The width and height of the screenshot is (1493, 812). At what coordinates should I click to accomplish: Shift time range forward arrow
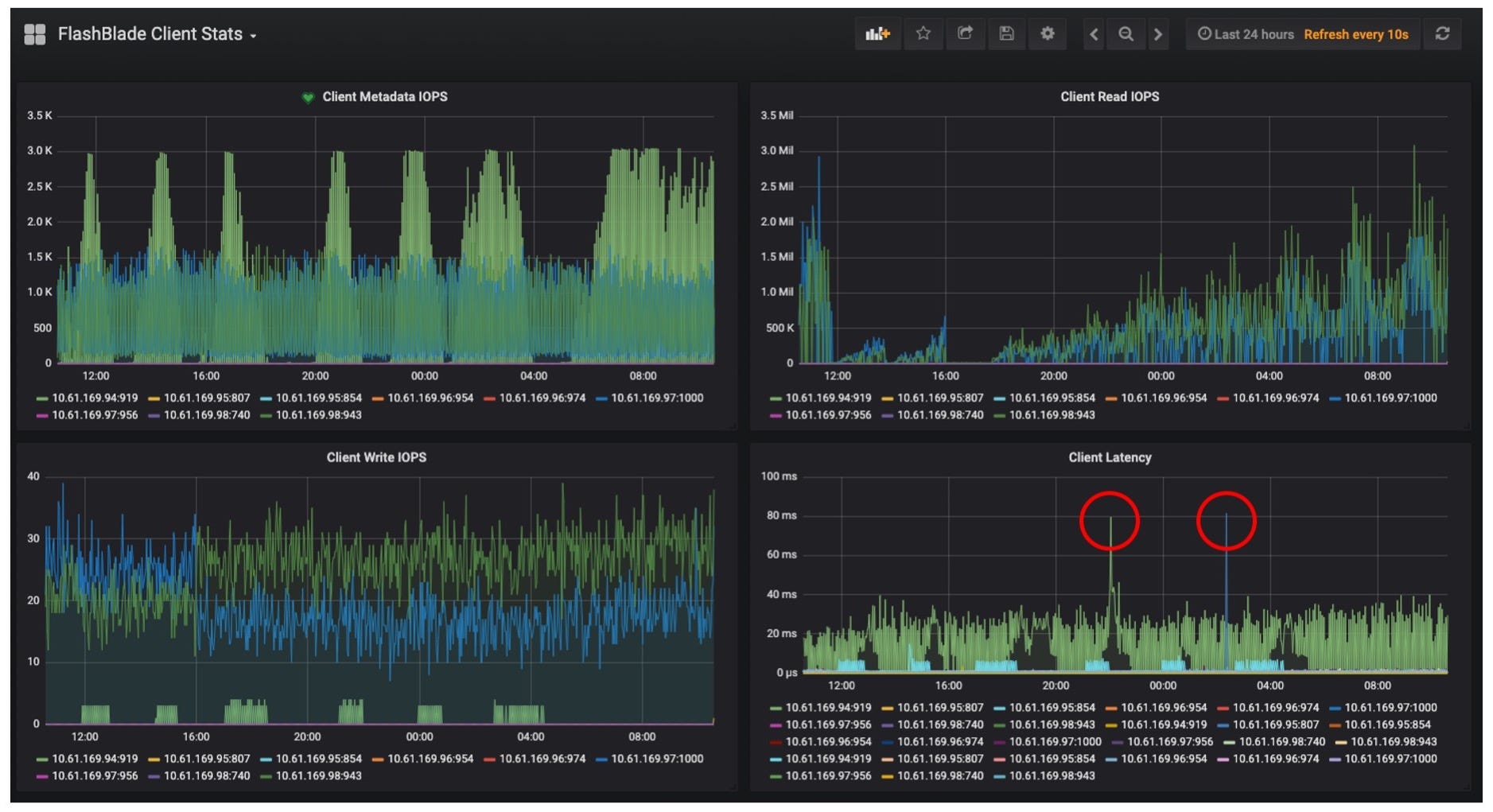point(1158,34)
